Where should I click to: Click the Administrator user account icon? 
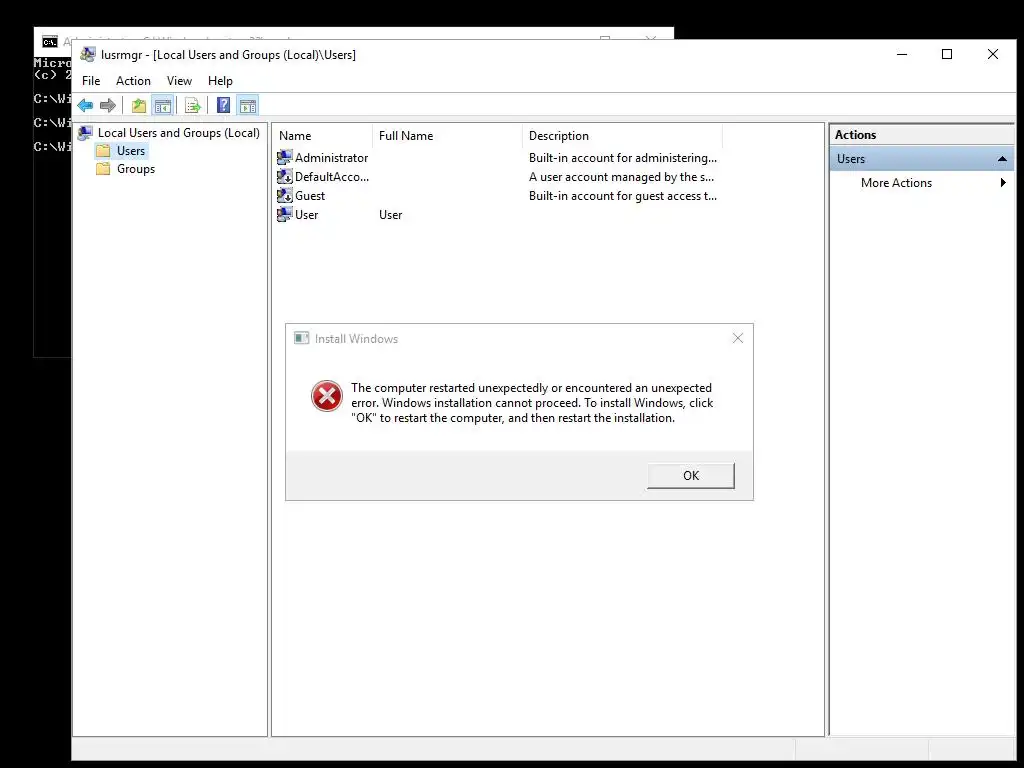(x=284, y=157)
